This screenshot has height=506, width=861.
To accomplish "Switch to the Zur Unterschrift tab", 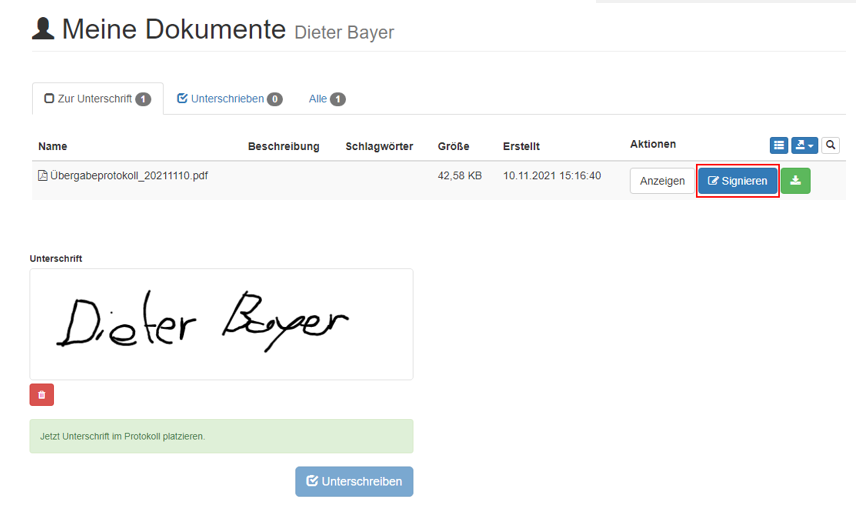I will 97,99.
